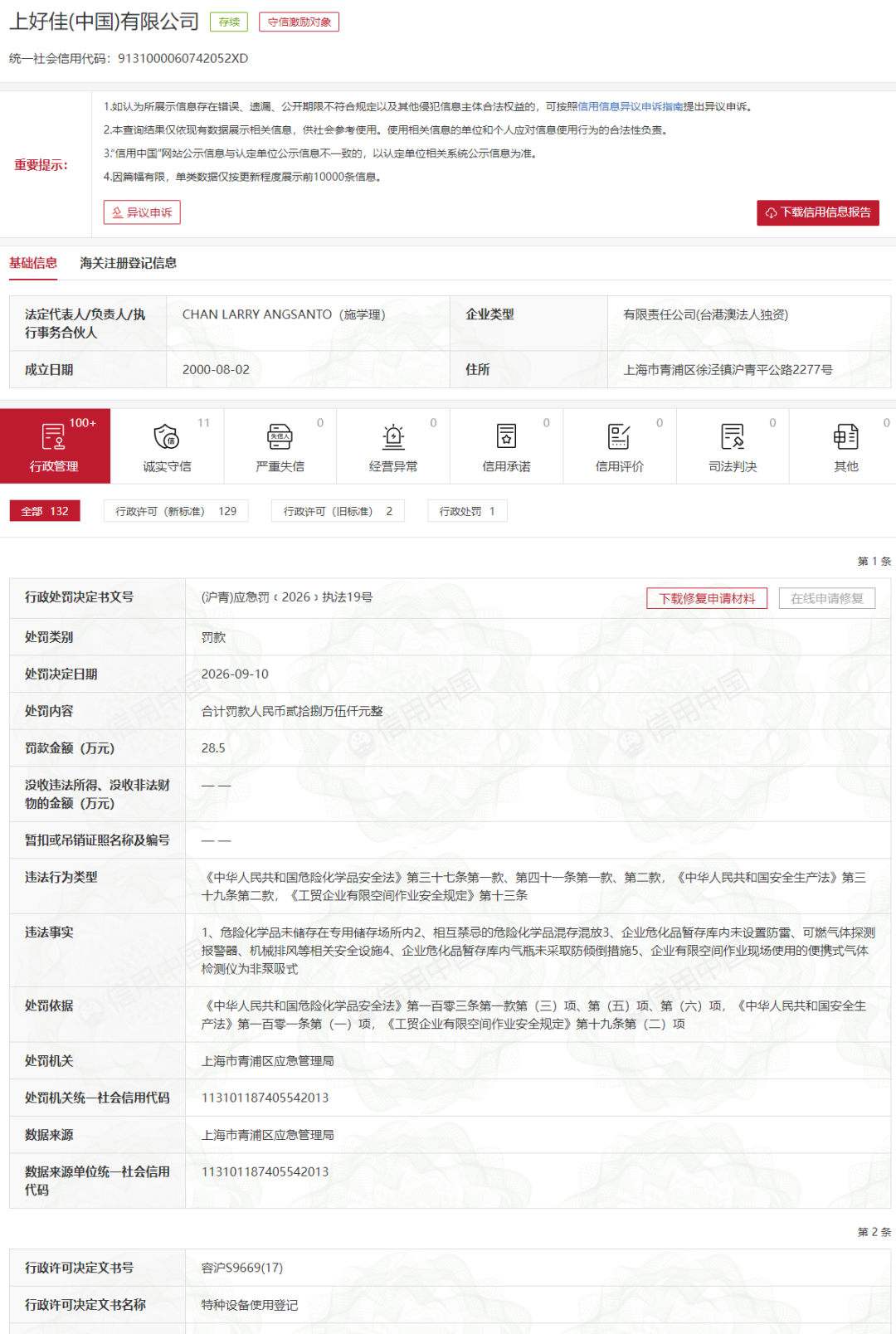Open the 严重失信 category icon

coord(280,436)
